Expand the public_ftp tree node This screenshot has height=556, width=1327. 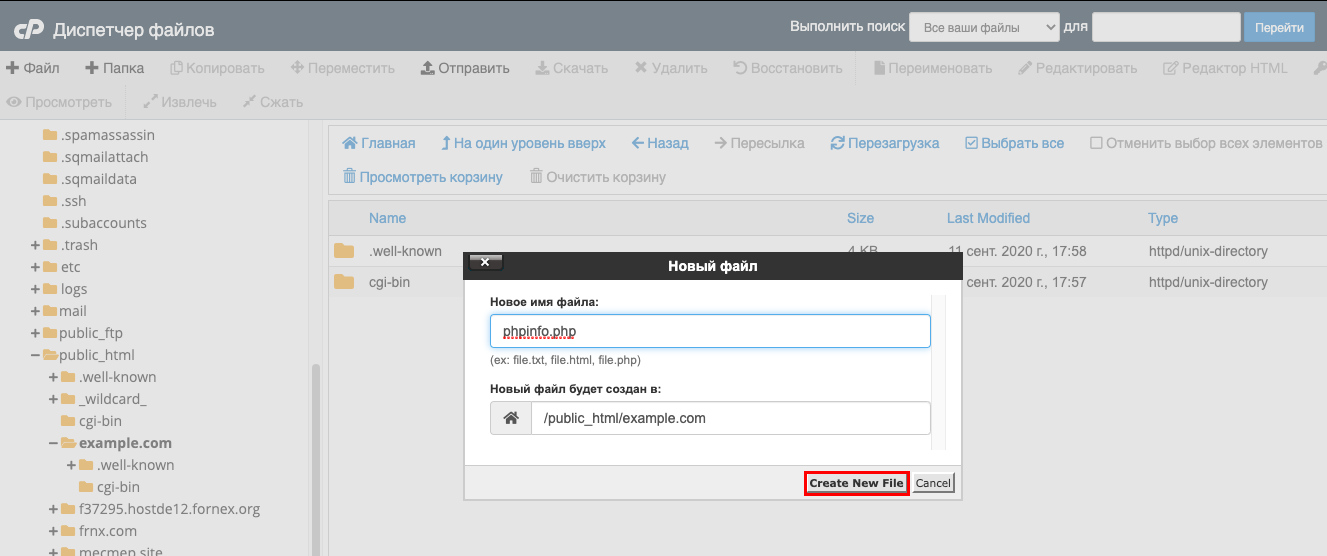tap(36, 333)
